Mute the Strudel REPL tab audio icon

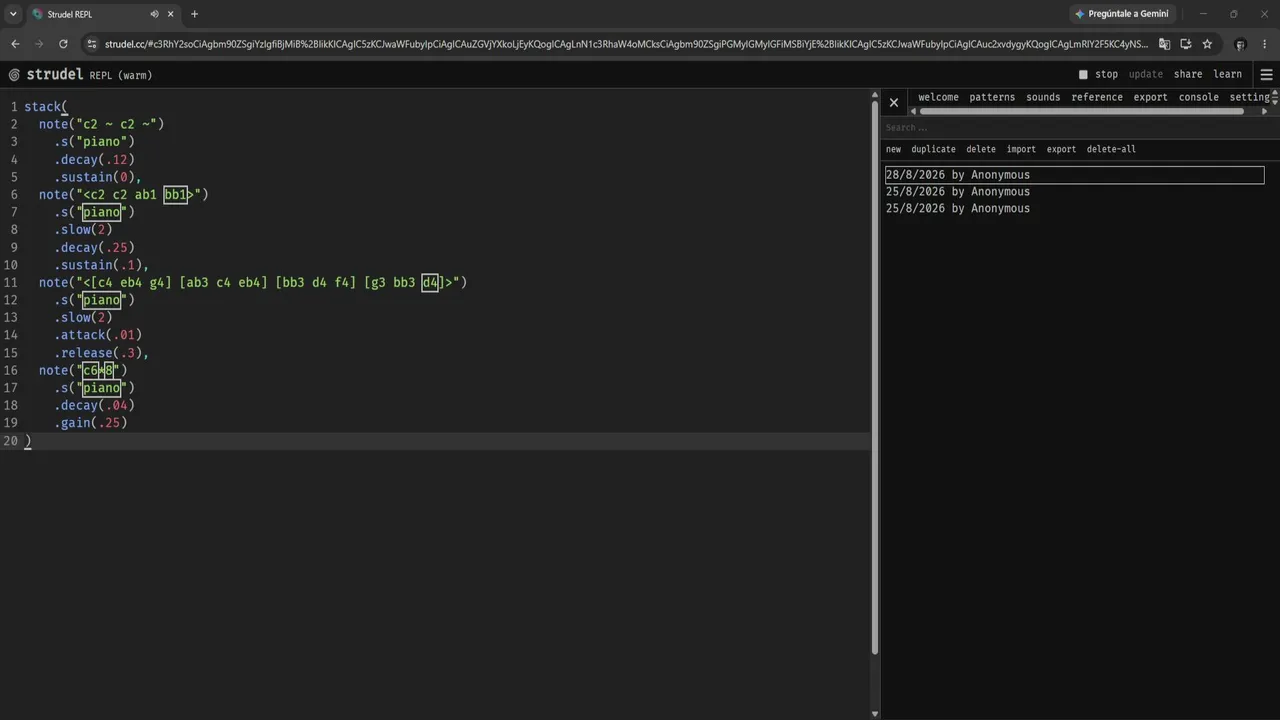[x=154, y=14]
